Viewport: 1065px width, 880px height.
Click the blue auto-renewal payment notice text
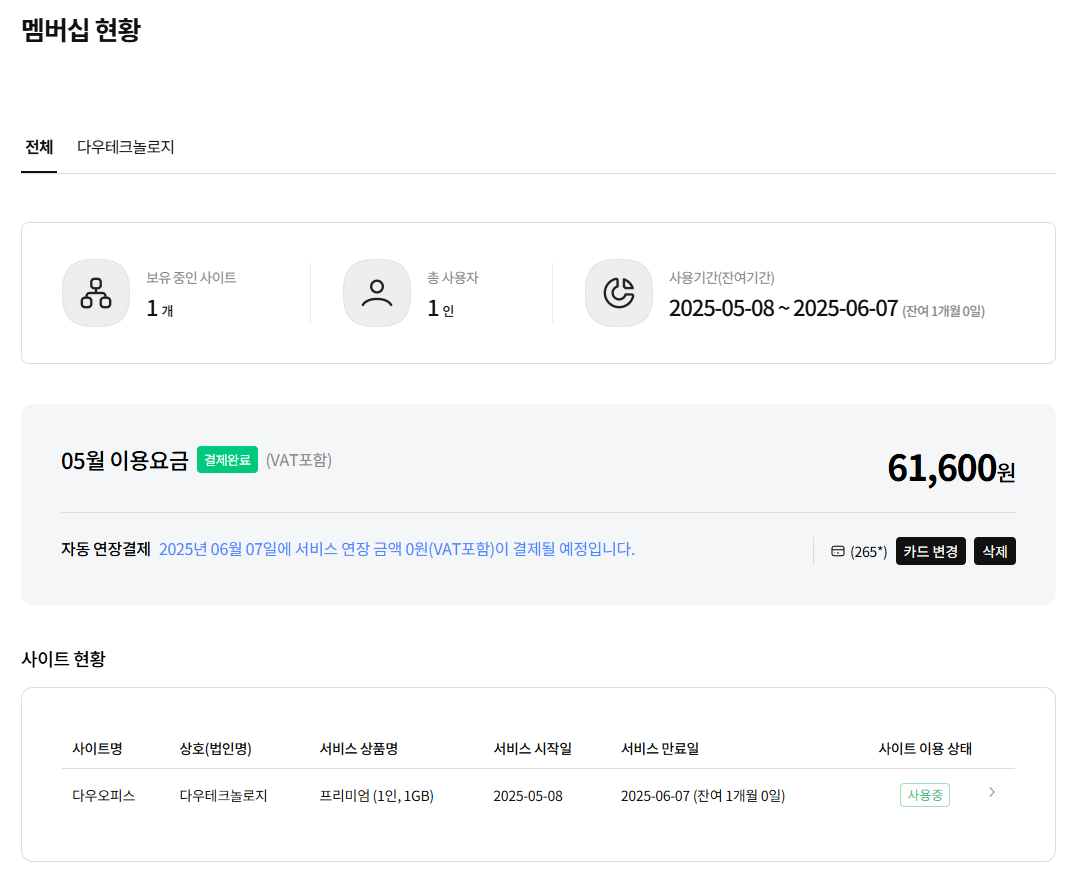pos(397,549)
